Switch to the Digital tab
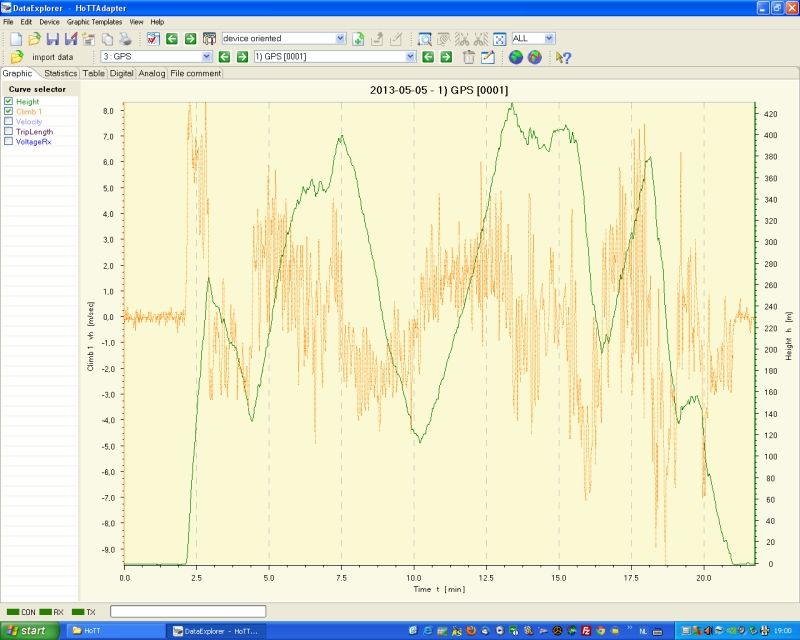Image resolution: width=800 pixels, height=640 pixels. point(121,73)
